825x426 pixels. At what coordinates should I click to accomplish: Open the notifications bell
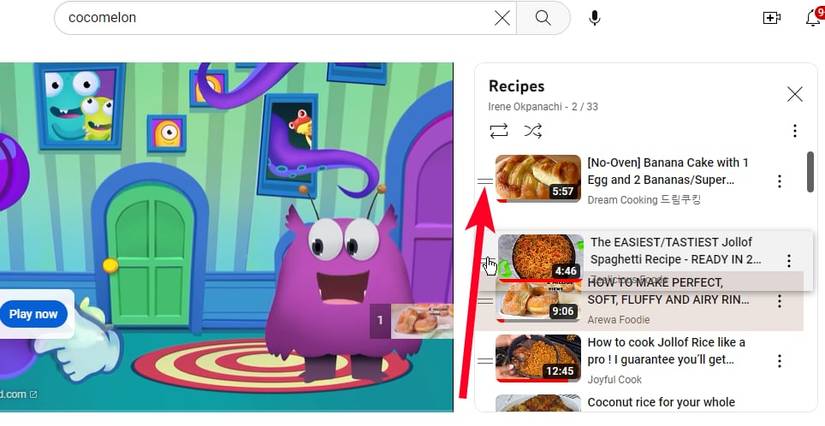coord(813,18)
